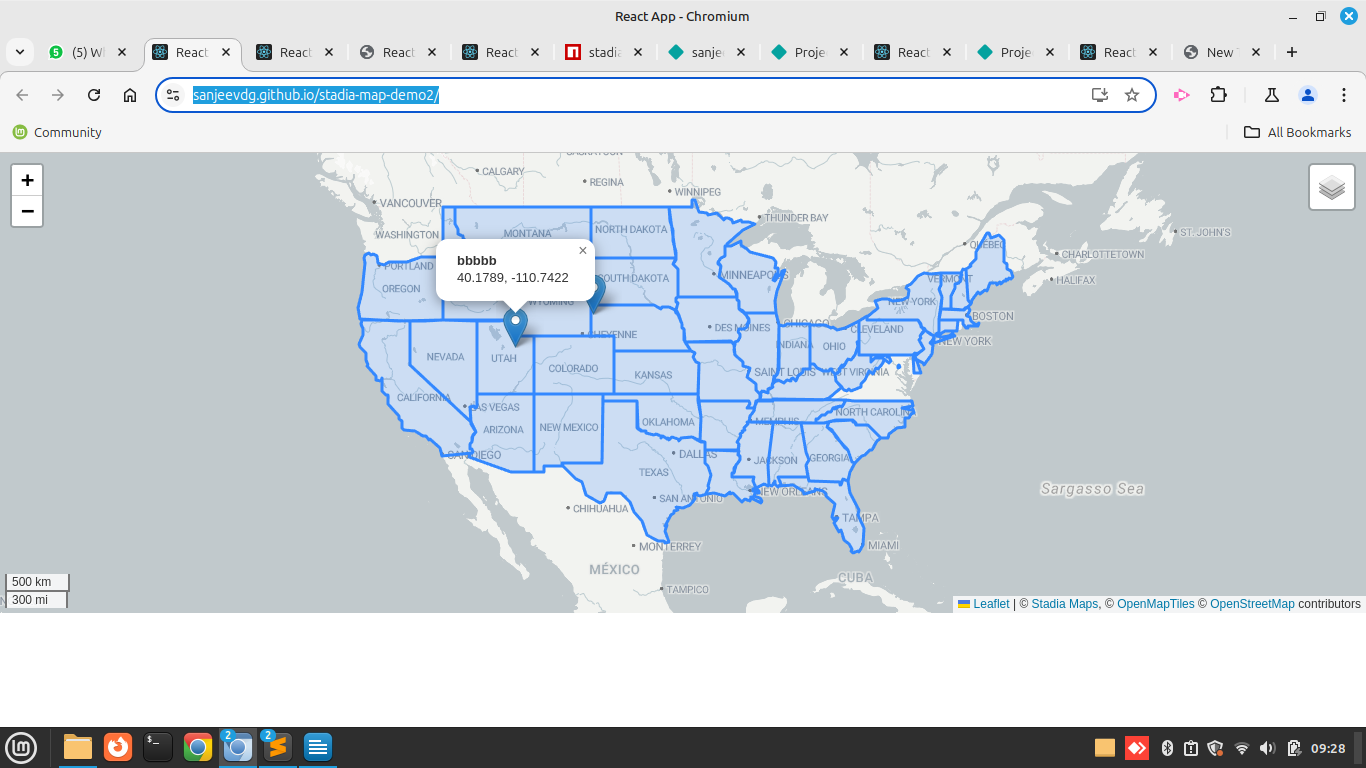This screenshot has width=1366, height=768.
Task: Follow the OpenStreetMap attribution link
Action: click(1252, 604)
